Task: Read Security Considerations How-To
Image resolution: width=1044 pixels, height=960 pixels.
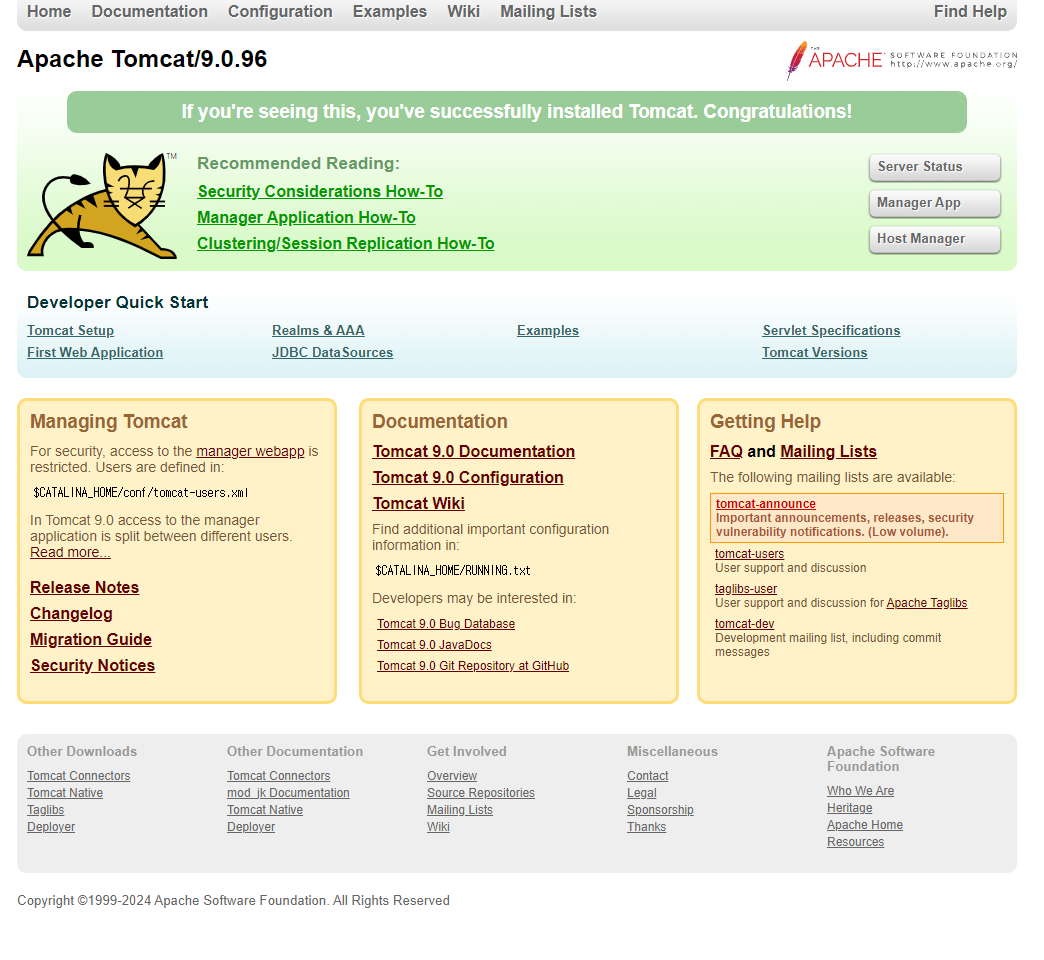Action: [320, 192]
